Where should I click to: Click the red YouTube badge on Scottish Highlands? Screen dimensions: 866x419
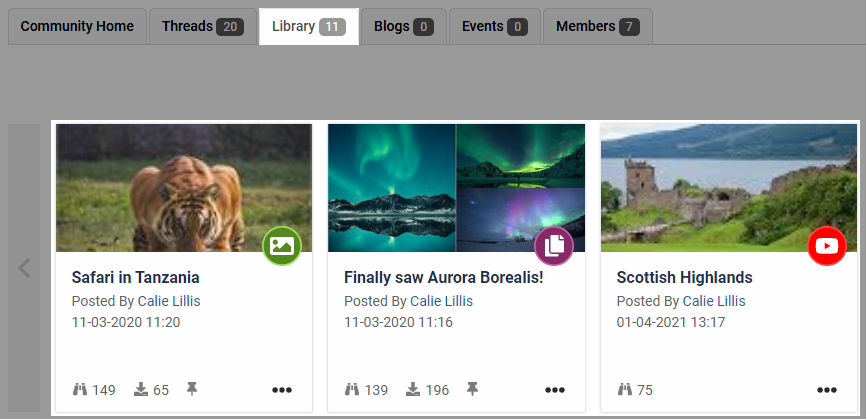tap(827, 246)
